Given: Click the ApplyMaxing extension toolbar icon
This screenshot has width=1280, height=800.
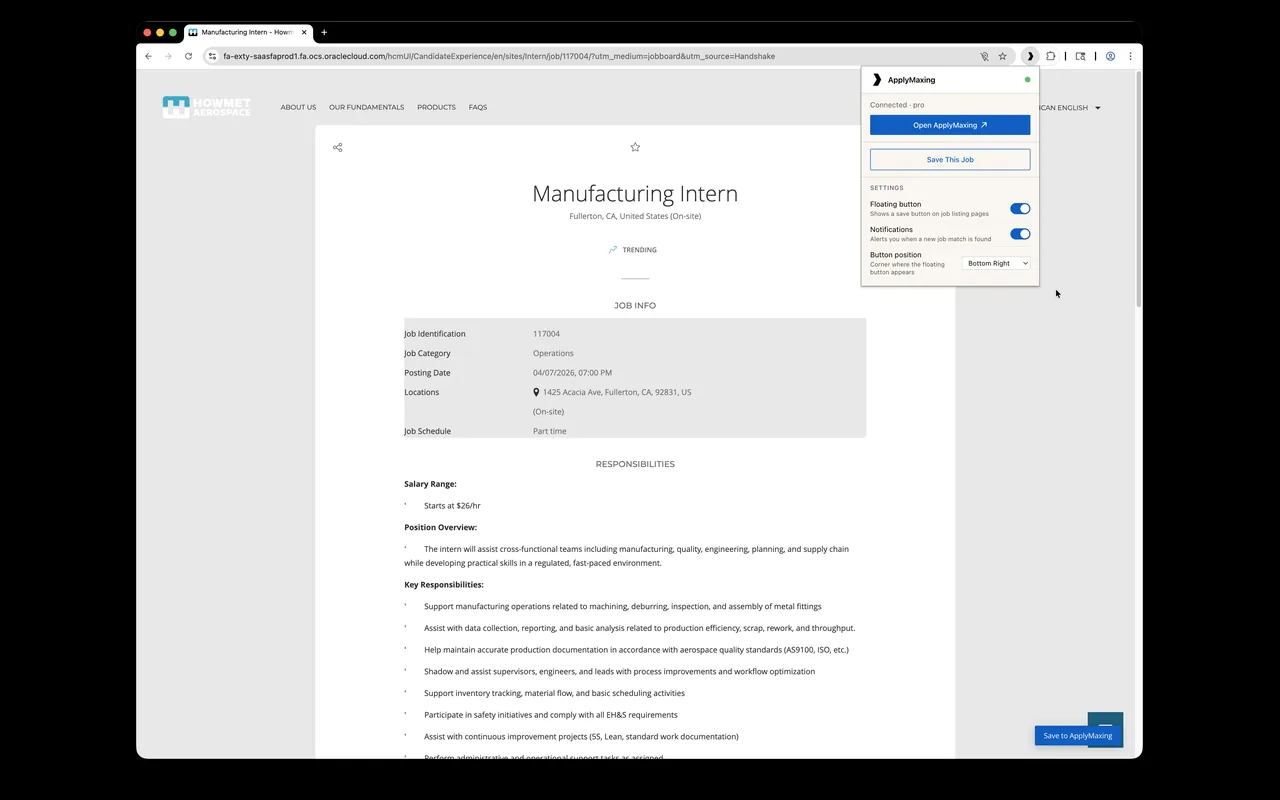Looking at the screenshot, I should (1030, 56).
